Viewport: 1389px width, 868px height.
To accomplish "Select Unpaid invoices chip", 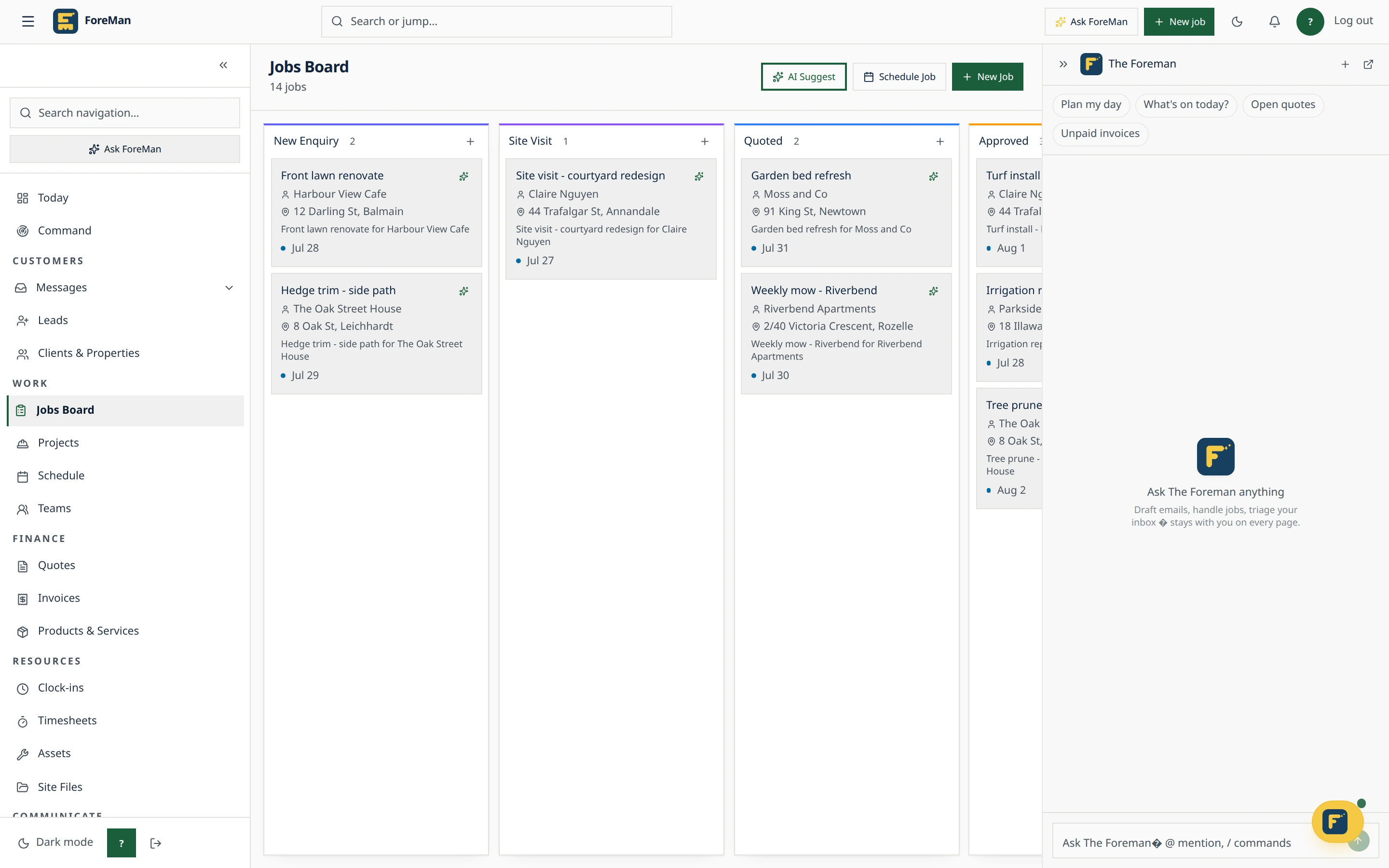I will click(1100, 134).
